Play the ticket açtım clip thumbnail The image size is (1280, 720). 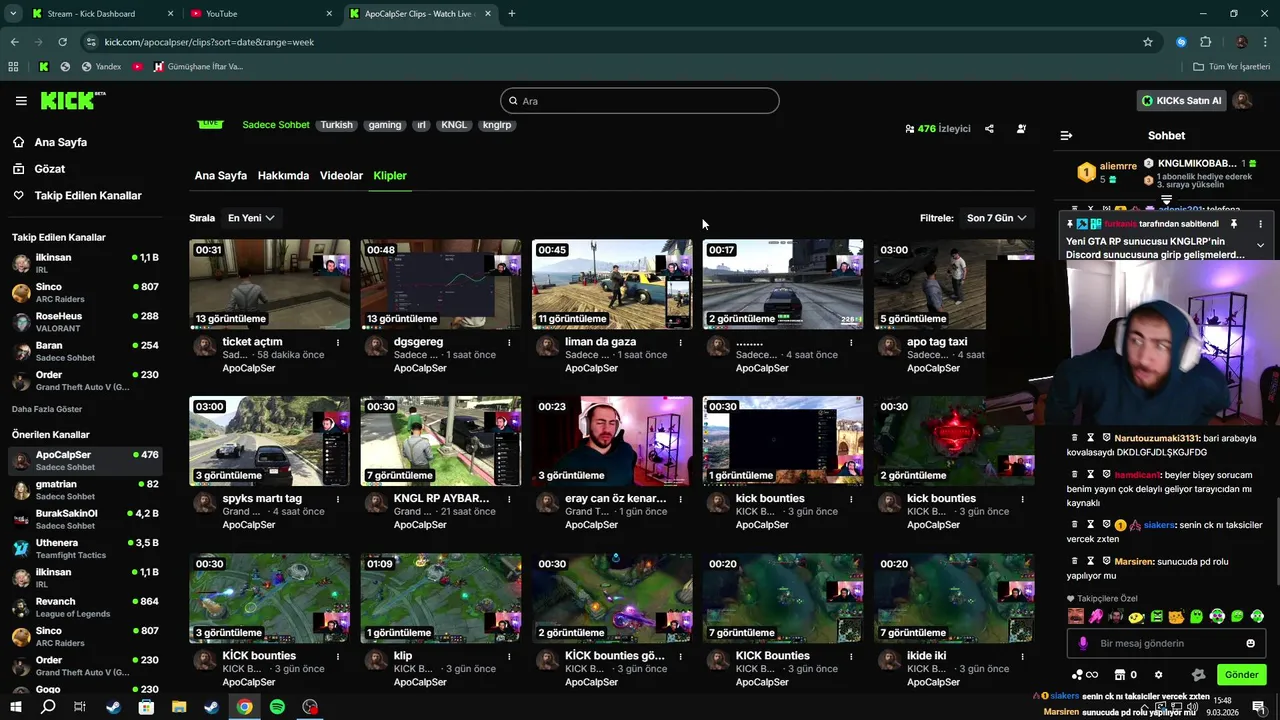(x=270, y=284)
